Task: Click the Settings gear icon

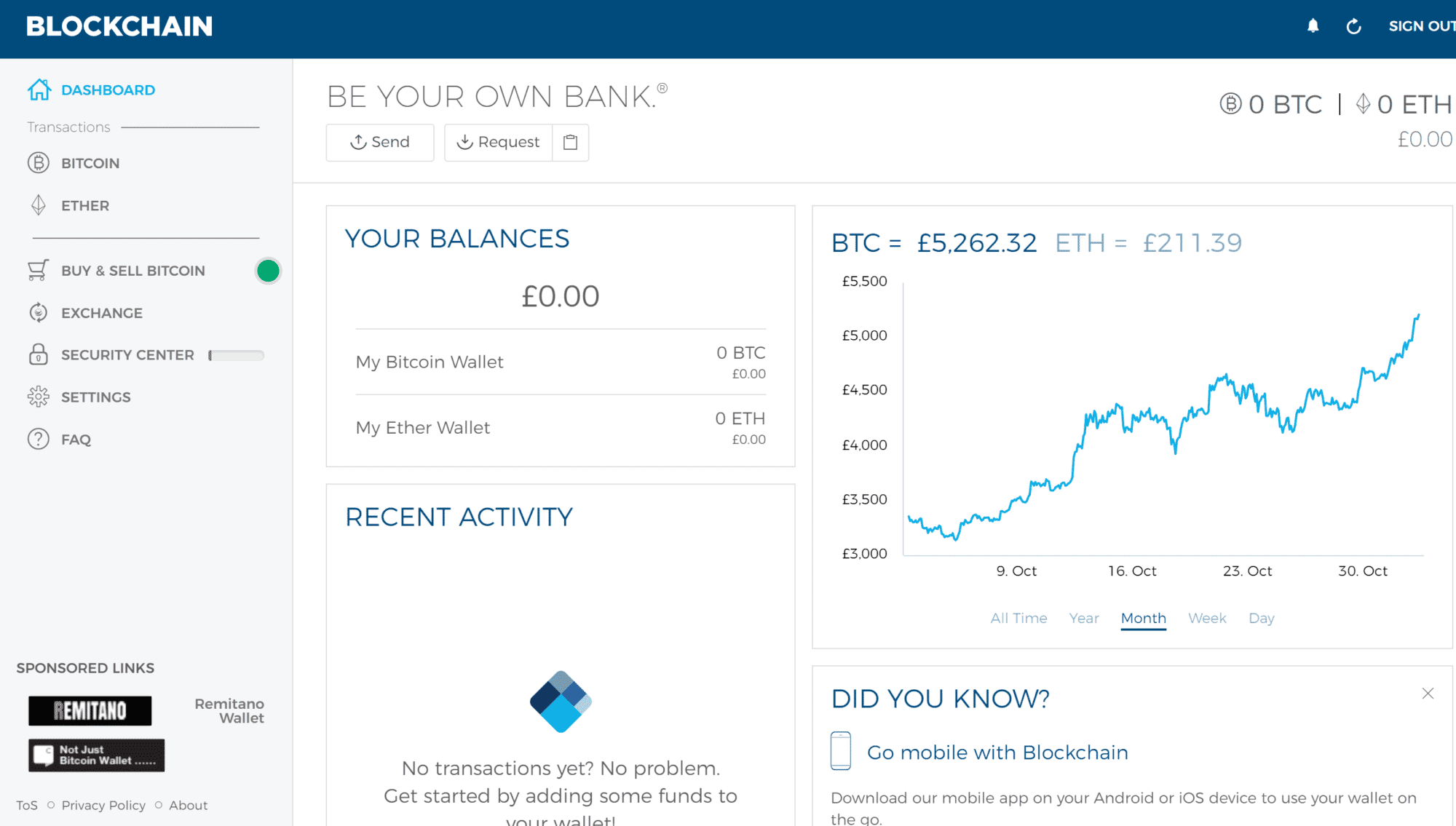Action: tap(38, 397)
